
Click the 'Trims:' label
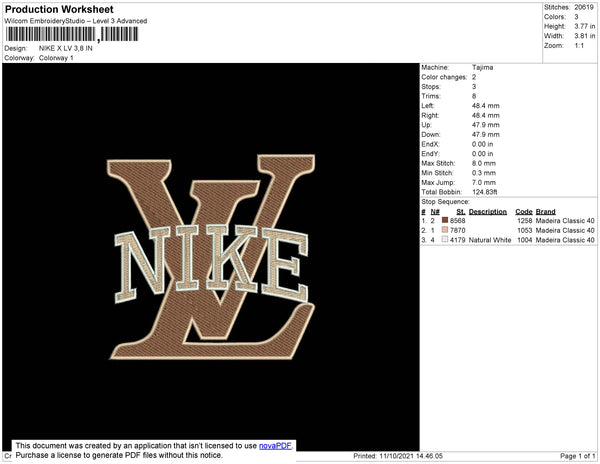click(431, 96)
